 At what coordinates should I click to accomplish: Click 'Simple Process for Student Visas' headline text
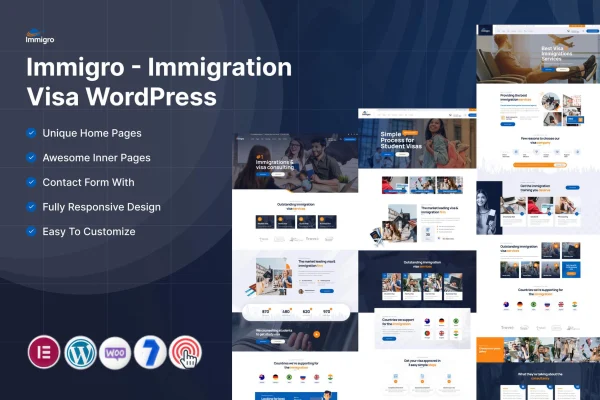pyautogui.click(x=401, y=140)
